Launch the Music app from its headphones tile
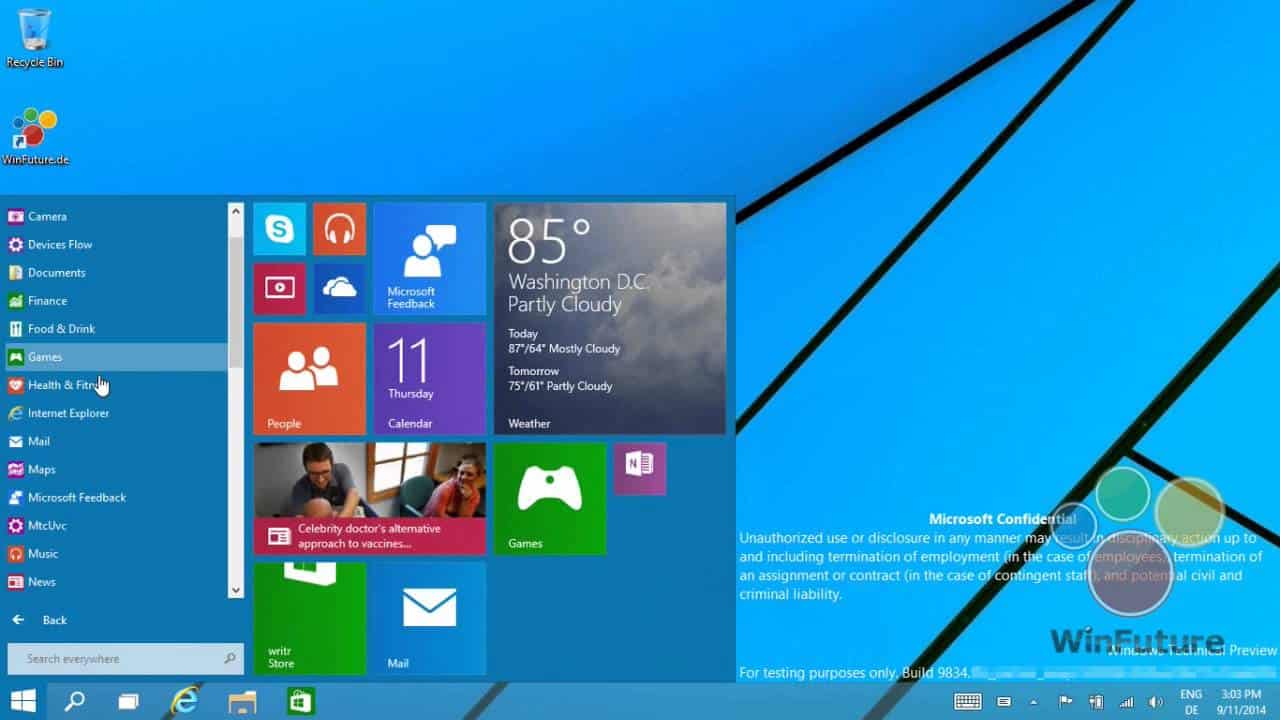Viewport: 1280px width, 720px height. tap(339, 228)
